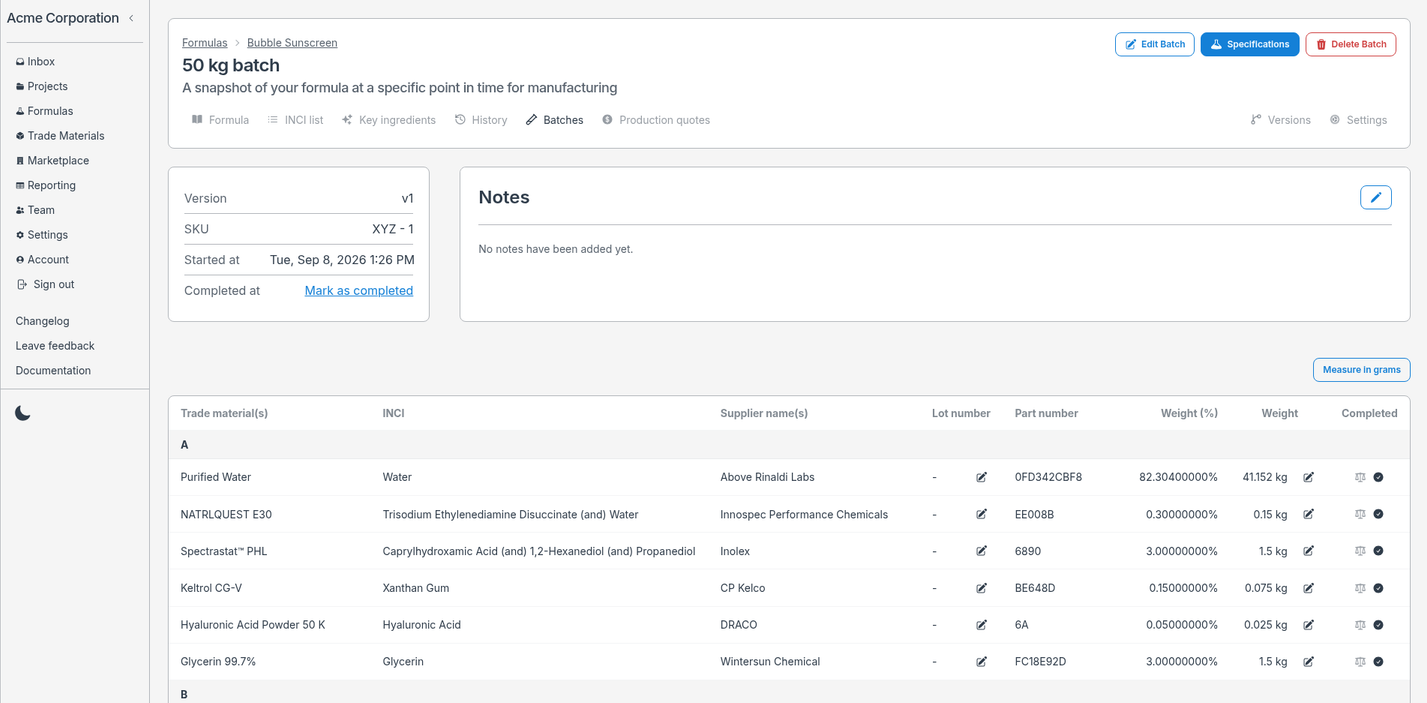Click Leave feedback link
The image size is (1427, 703).
point(55,346)
